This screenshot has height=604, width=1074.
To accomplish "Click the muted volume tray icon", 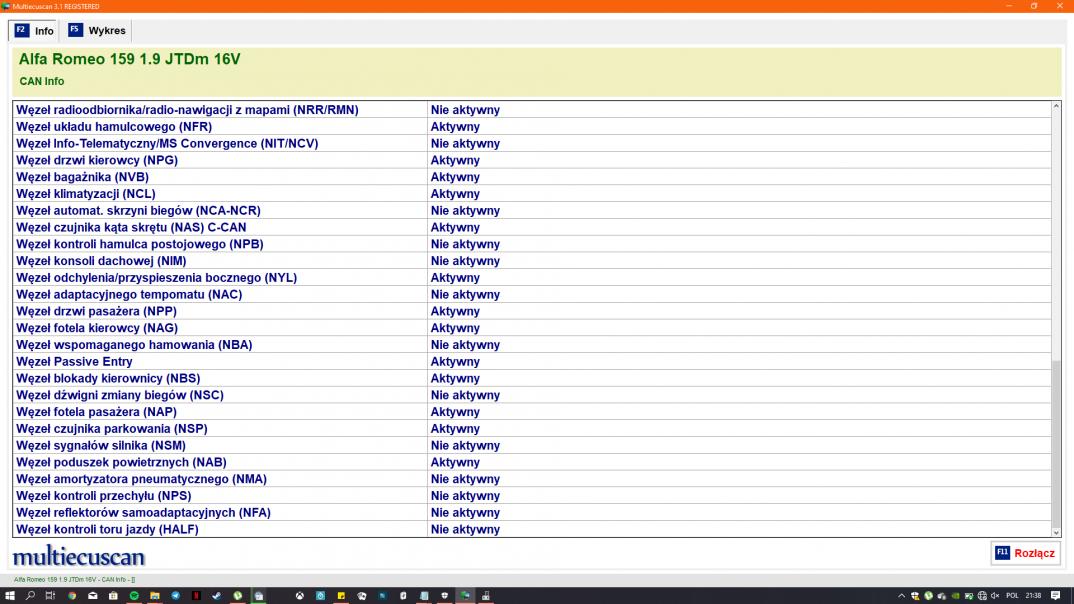I will 995,596.
